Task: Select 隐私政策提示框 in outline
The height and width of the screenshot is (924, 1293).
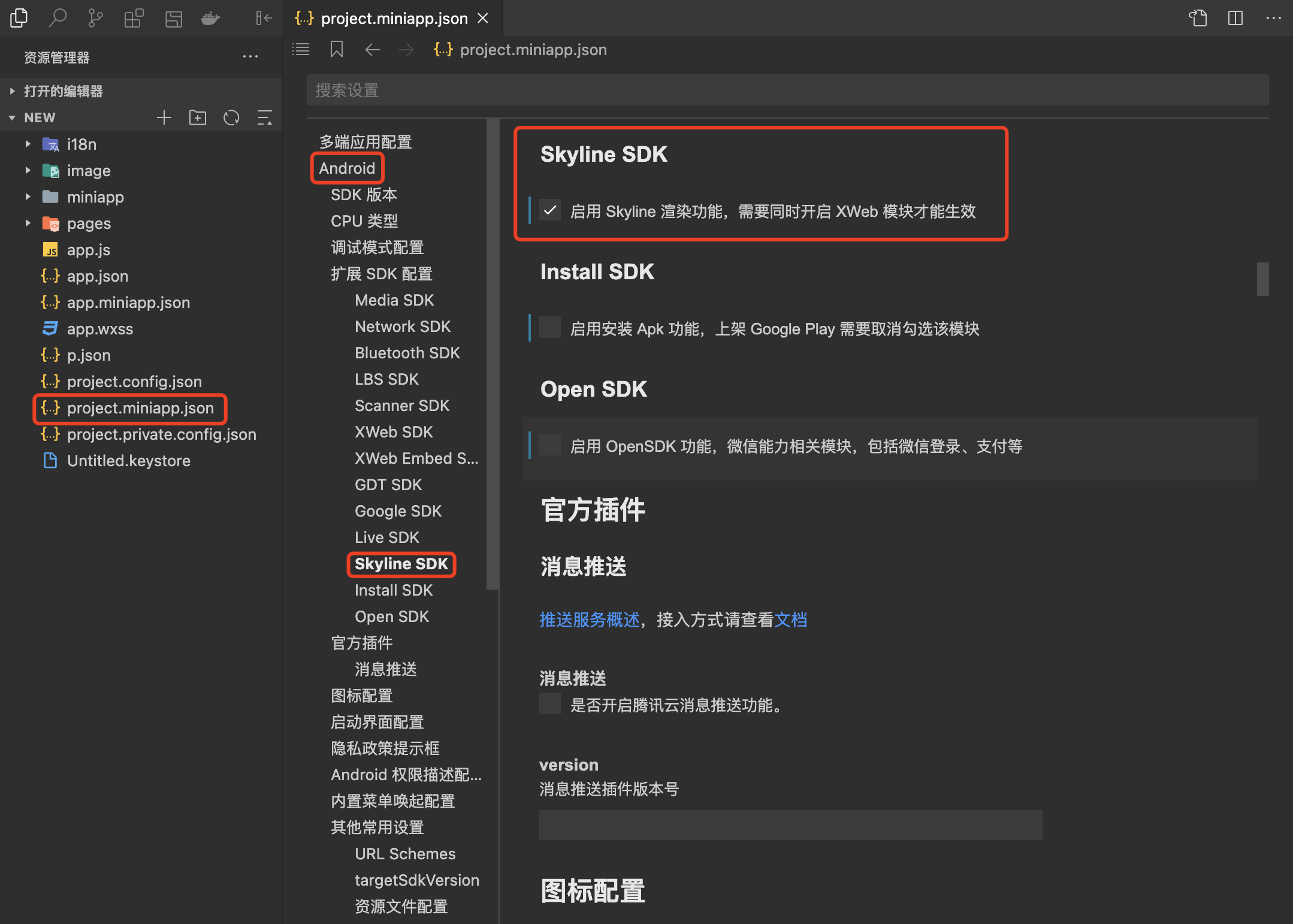Action: click(385, 748)
